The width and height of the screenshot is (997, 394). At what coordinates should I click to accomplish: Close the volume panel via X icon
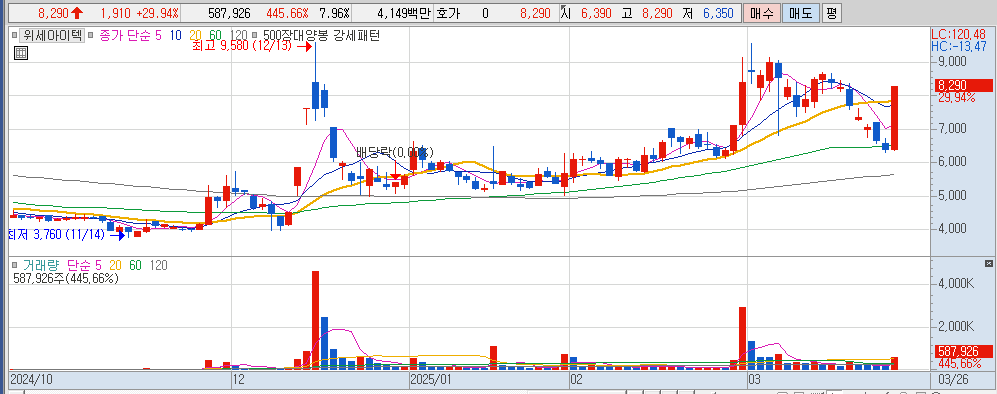988,263
